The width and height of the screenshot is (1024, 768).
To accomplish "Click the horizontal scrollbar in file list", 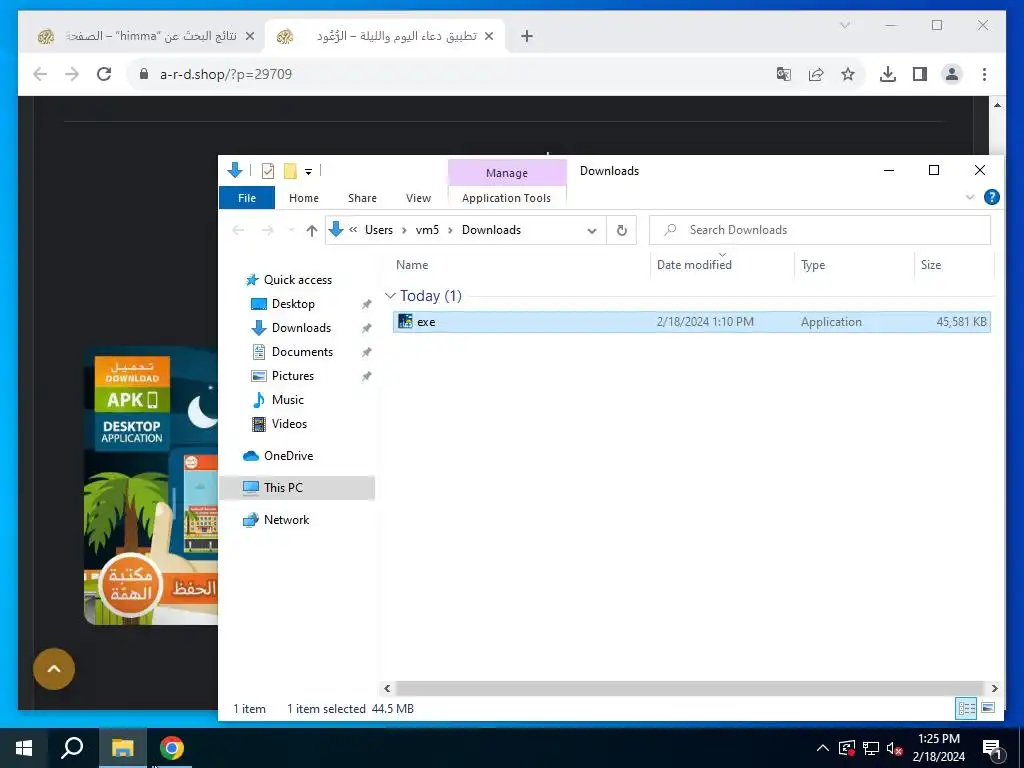I will [x=690, y=688].
